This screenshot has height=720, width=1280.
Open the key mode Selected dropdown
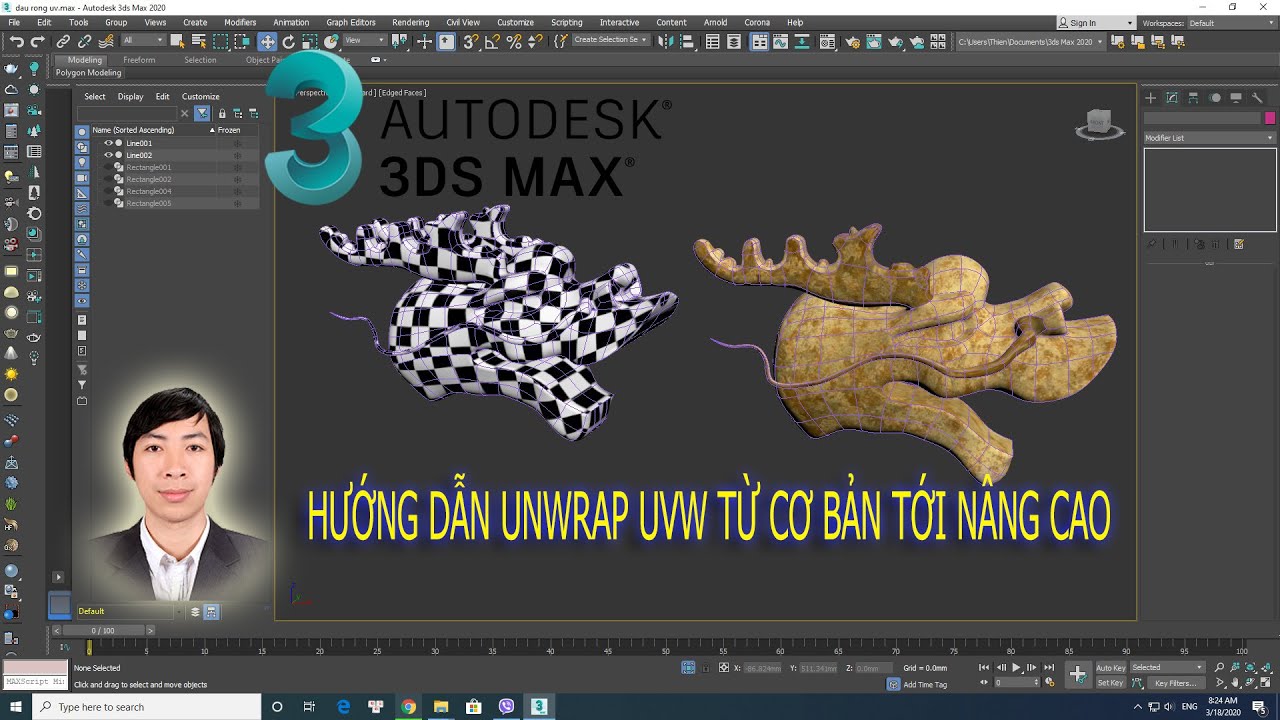pos(1167,667)
